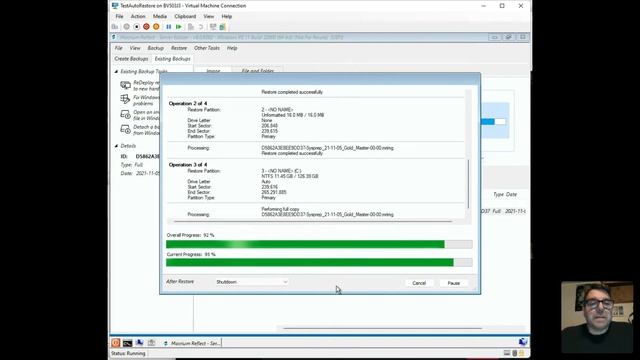The width and height of the screenshot is (640, 360).
Task: Collapse the Details section
Action: (116, 146)
